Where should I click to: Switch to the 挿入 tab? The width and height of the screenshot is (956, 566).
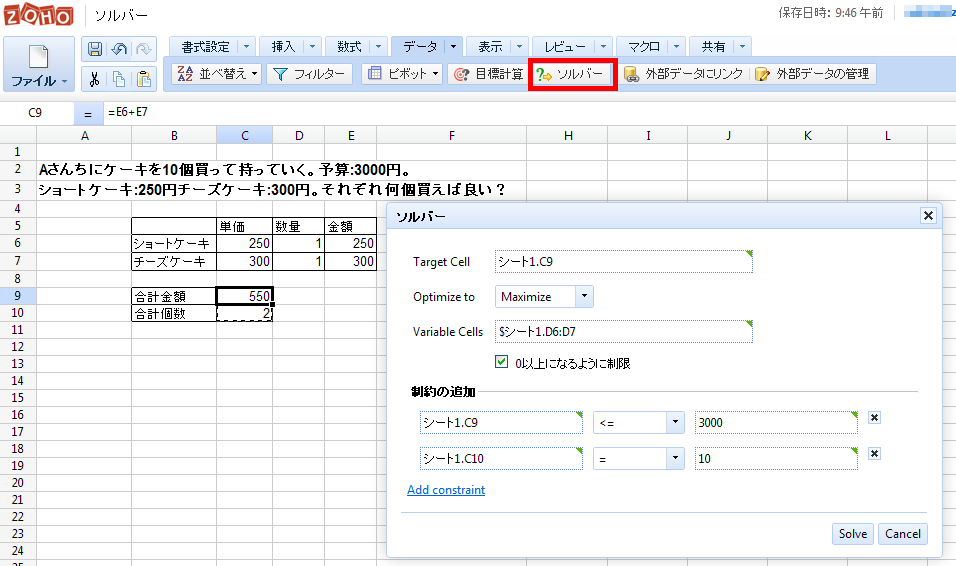(283, 46)
